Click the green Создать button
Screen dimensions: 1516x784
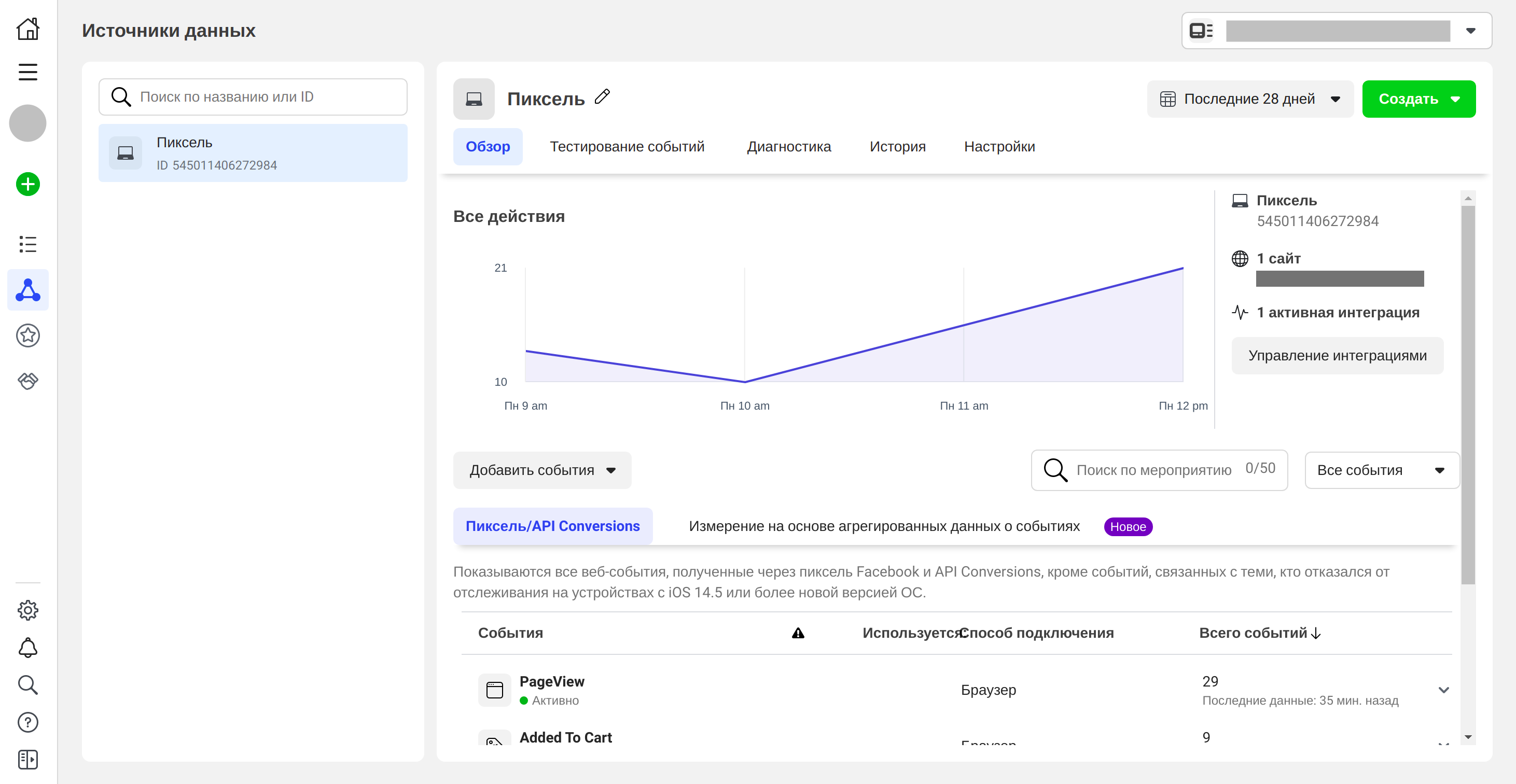coord(1418,99)
